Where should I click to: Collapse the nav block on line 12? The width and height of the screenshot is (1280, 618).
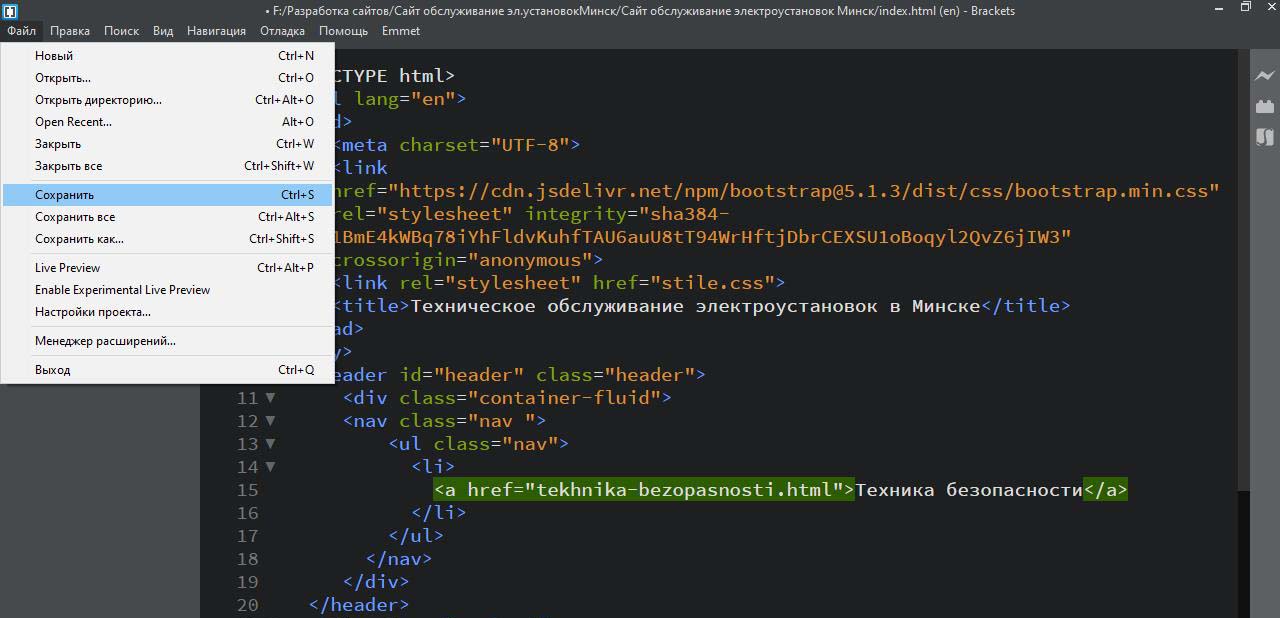pos(270,421)
